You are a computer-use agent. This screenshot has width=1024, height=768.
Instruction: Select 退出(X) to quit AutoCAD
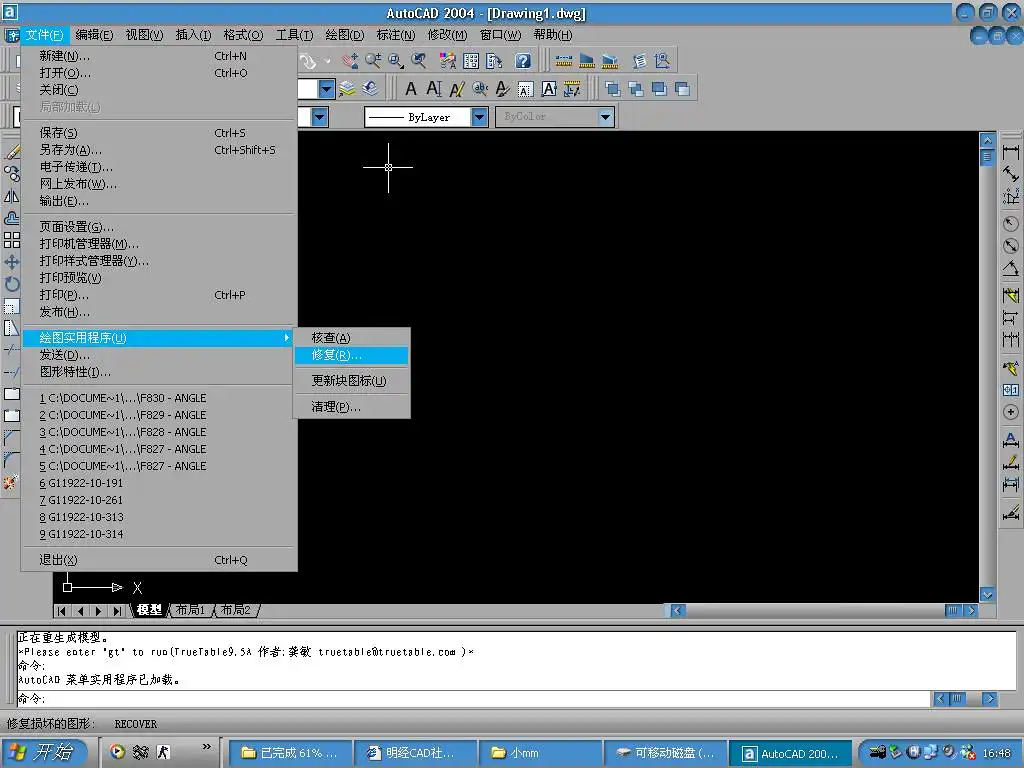157,560
